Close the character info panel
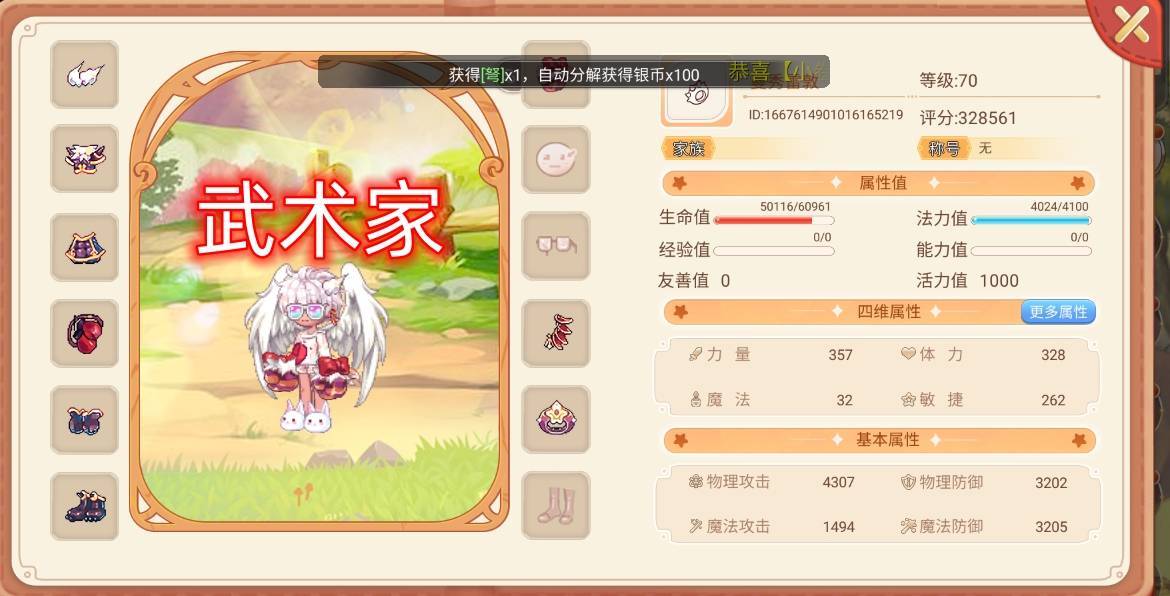 tap(1131, 27)
